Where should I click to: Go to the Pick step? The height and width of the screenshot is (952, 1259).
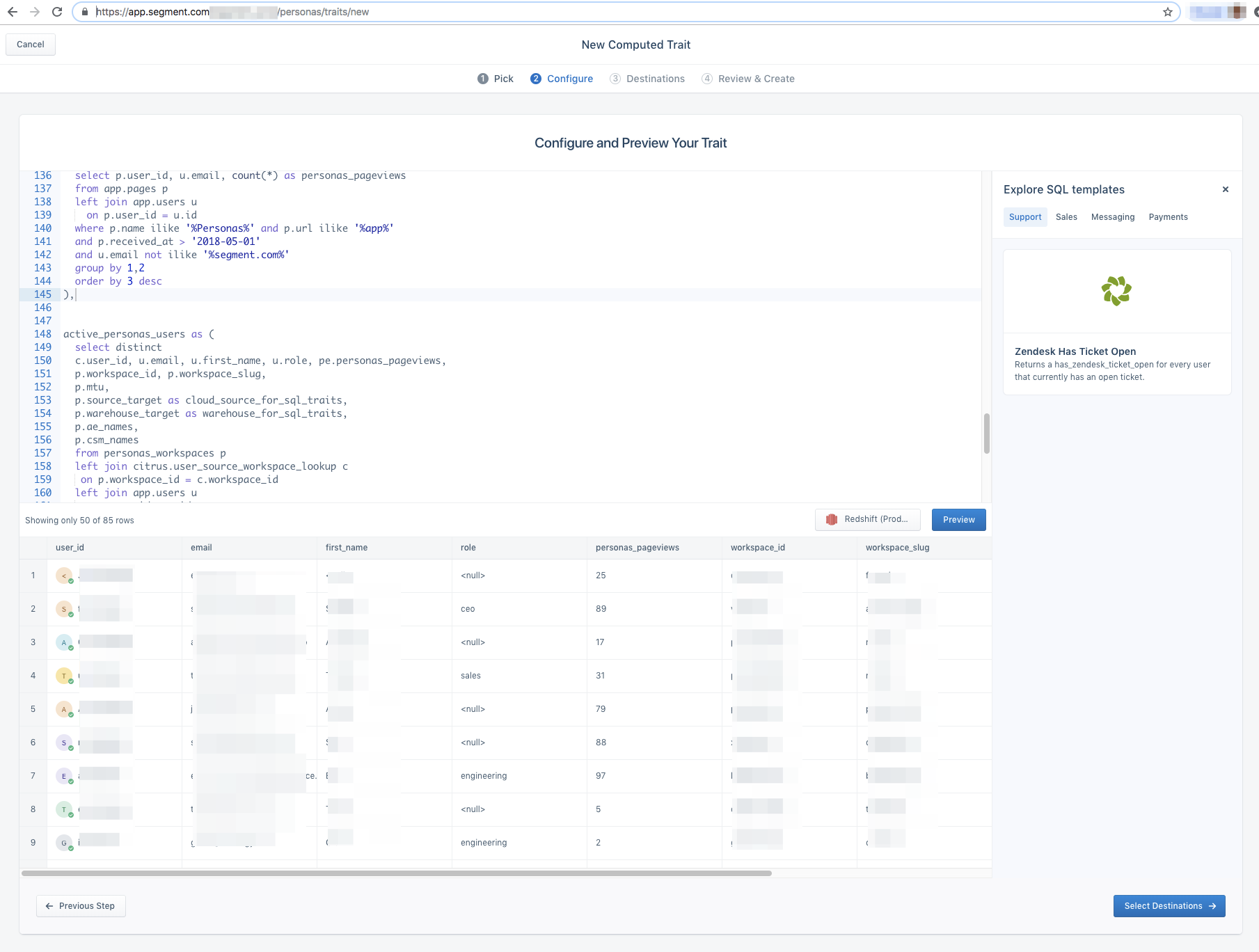(x=496, y=79)
